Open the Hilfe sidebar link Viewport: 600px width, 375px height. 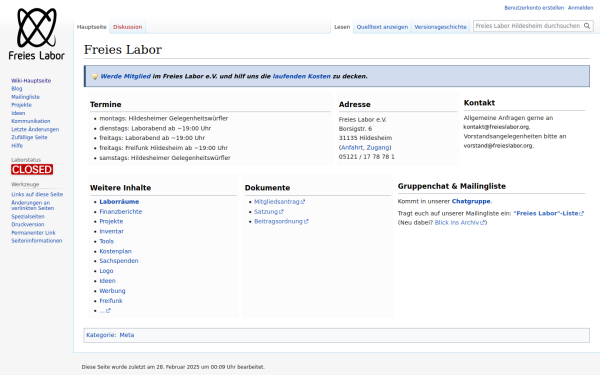point(17,146)
